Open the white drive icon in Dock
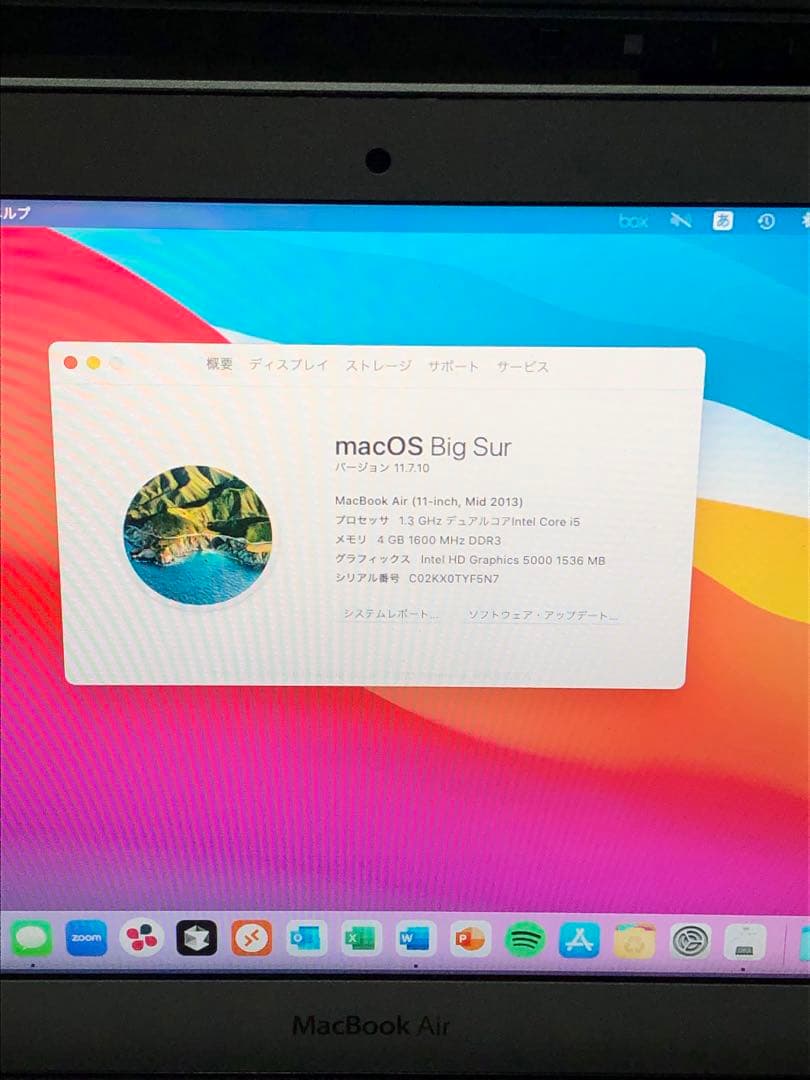The height and width of the screenshot is (1080, 810). (x=745, y=942)
